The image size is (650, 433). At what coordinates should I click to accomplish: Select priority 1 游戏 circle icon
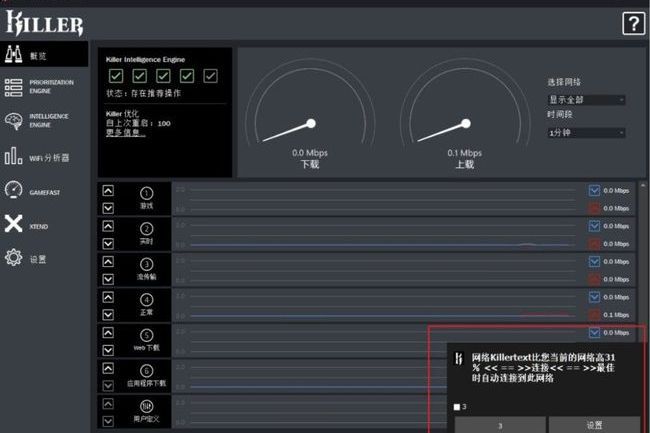pyautogui.click(x=146, y=193)
